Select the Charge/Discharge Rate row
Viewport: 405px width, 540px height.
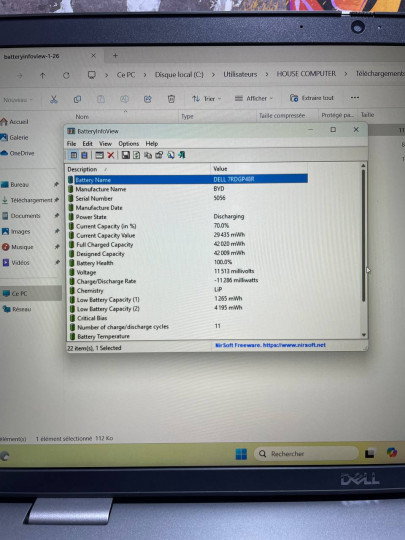[187, 281]
